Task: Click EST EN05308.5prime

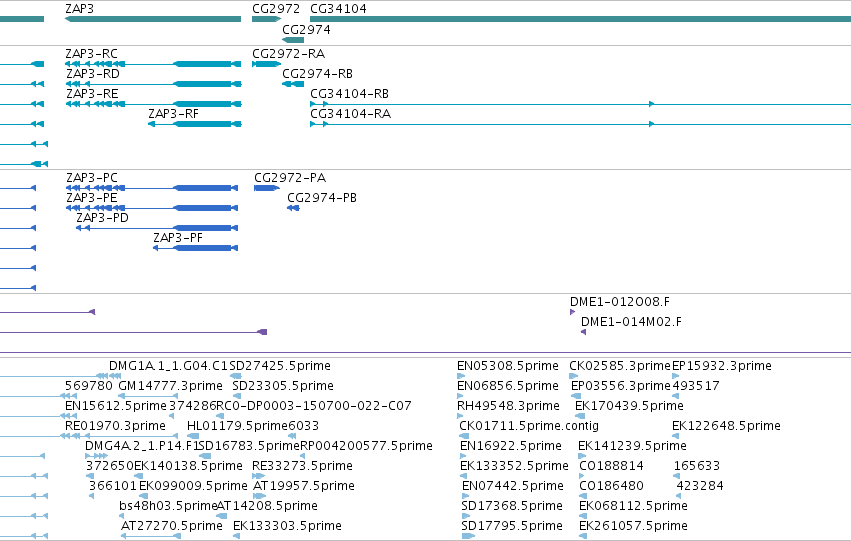Action: 508,366
